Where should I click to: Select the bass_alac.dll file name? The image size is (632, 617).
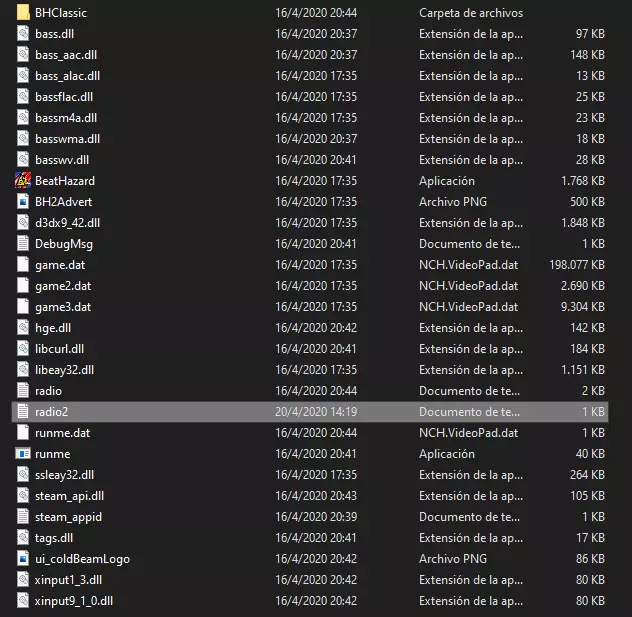pos(67,76)
